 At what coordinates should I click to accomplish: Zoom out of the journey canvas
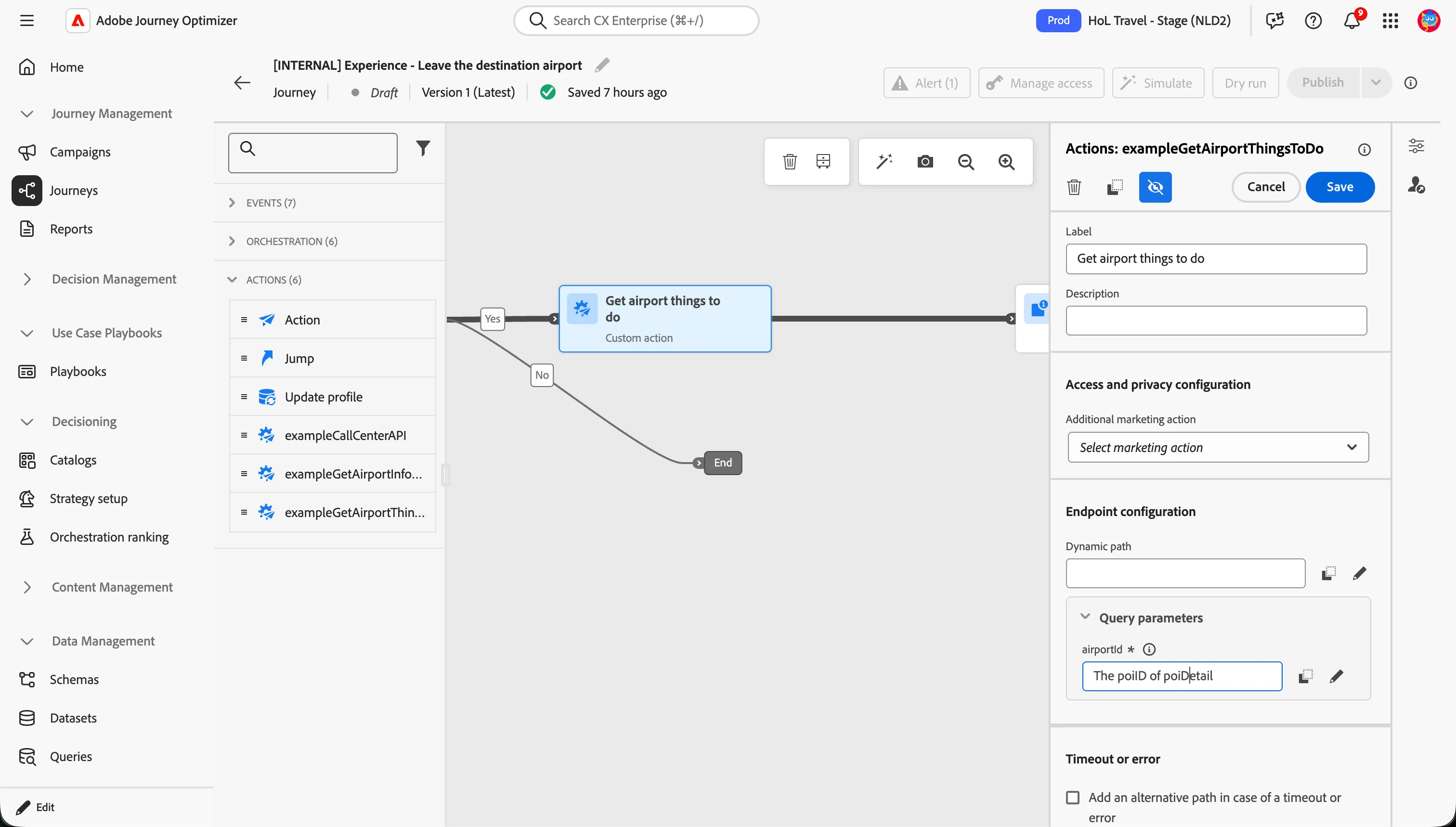(966, 162)
